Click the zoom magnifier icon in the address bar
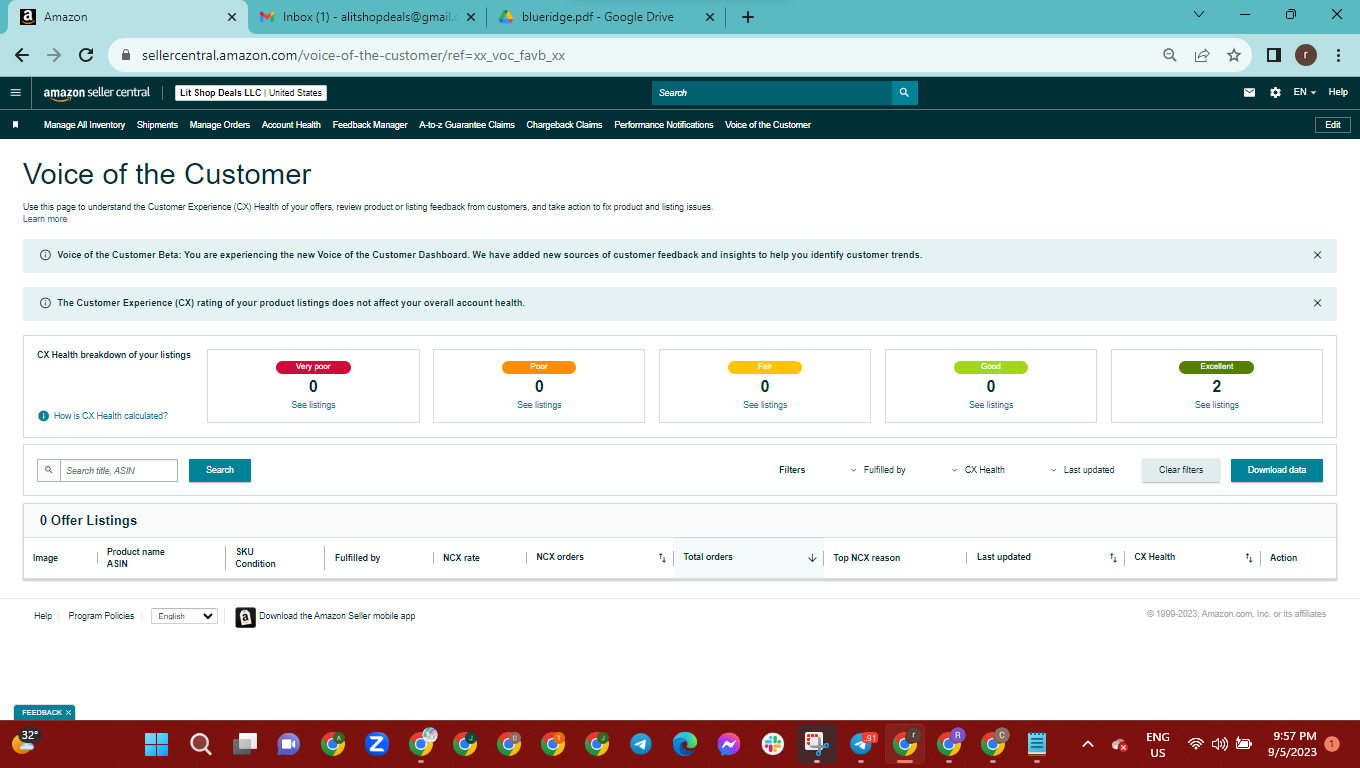This screenshot has height=768, width=1360. [x=1170, y=56]
